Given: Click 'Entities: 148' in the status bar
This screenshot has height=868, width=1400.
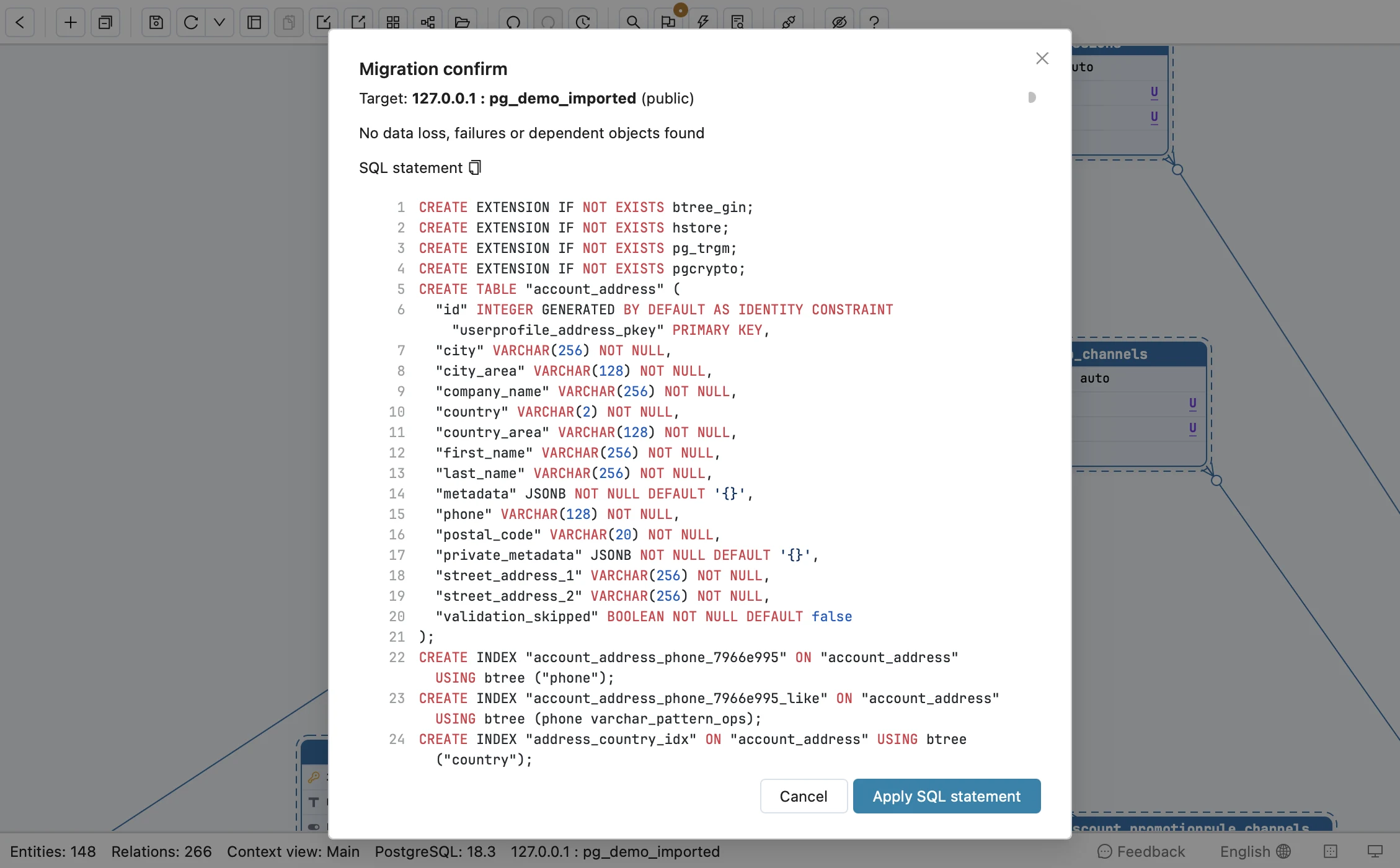Looking at the screenshot, I should tap(53, 851).
